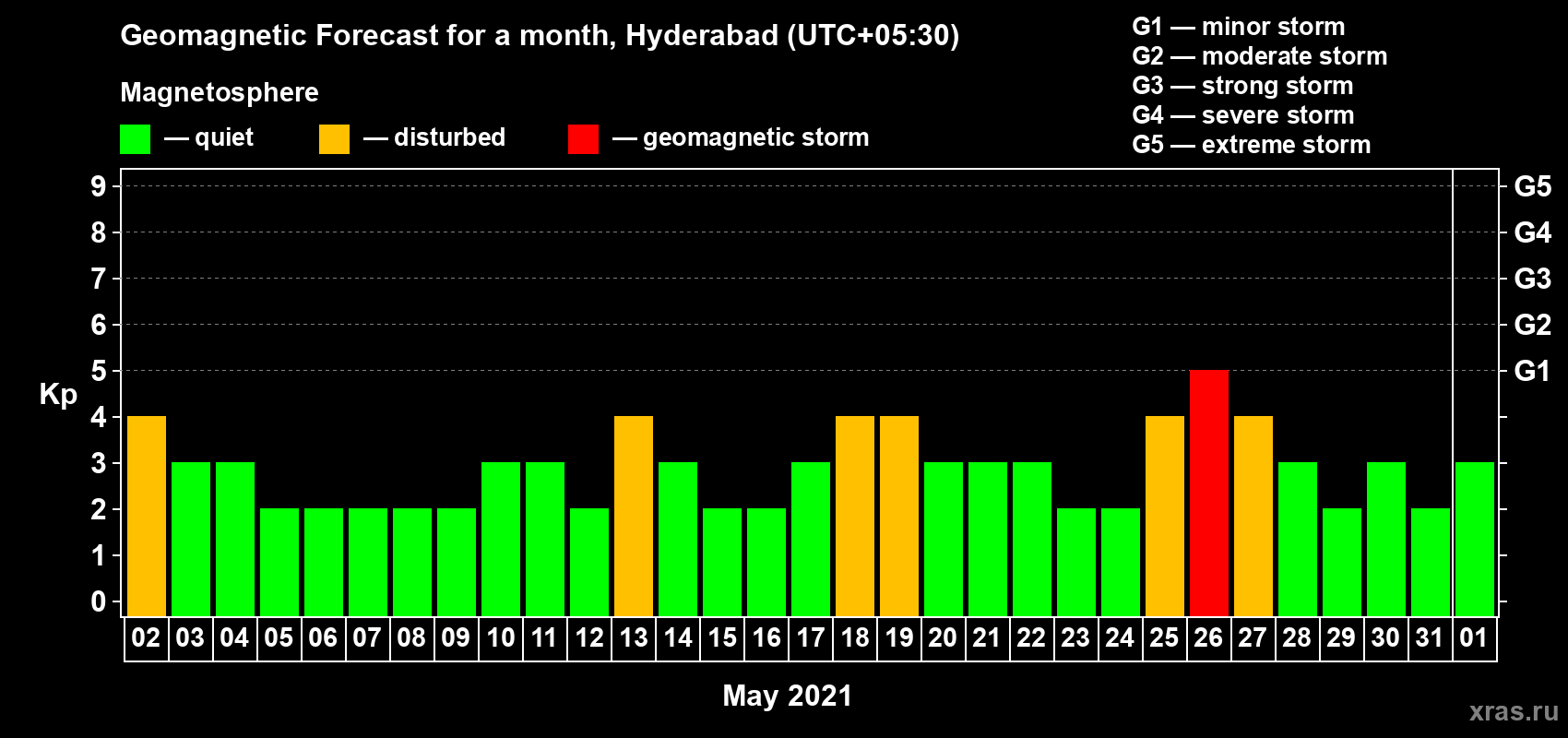
Task: Click the date label 20
Action: coord(943,637)
